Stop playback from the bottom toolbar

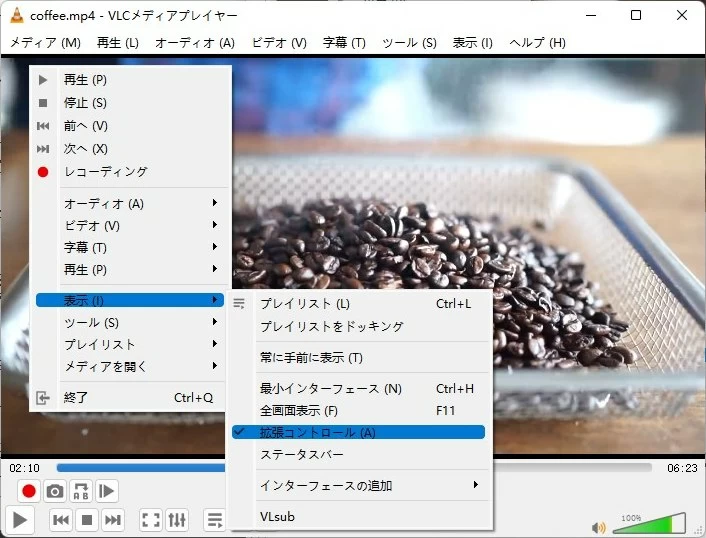point(87,520)
